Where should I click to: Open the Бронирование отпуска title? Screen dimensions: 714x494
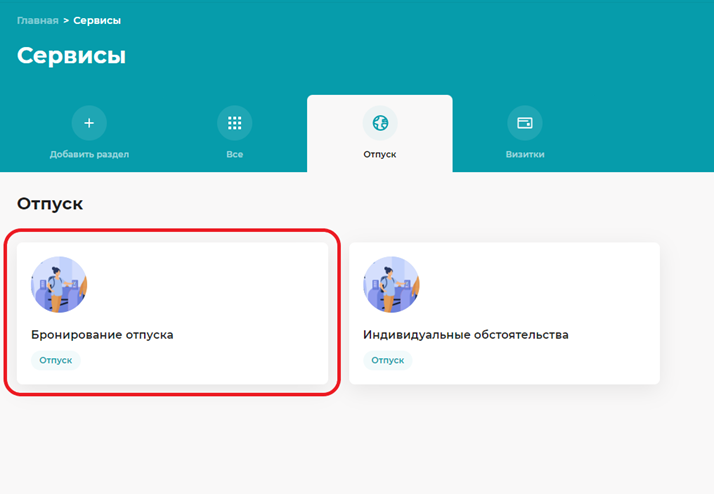click(x=102, y=335)
